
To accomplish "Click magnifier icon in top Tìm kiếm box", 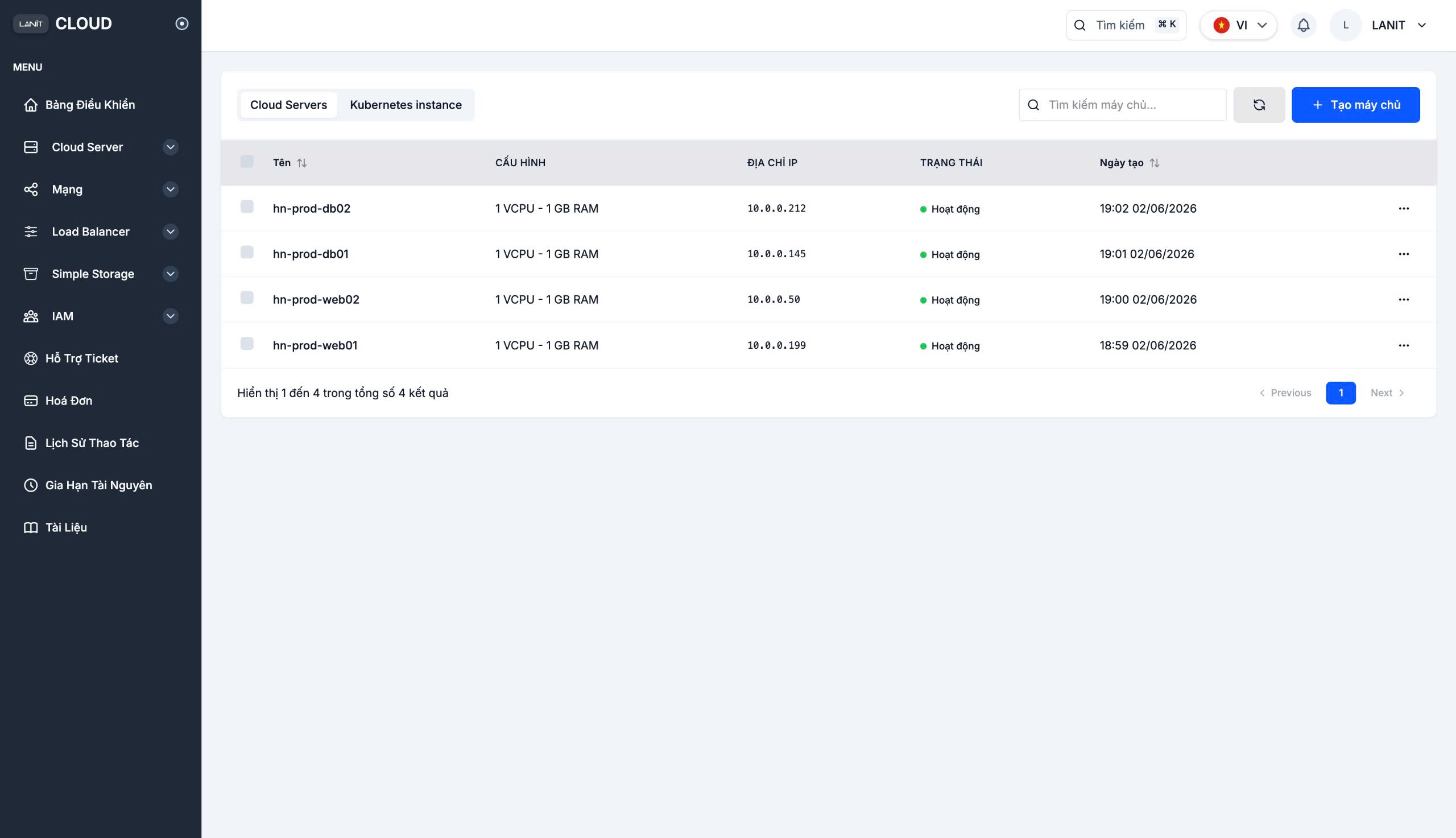I will [1080, 26].
